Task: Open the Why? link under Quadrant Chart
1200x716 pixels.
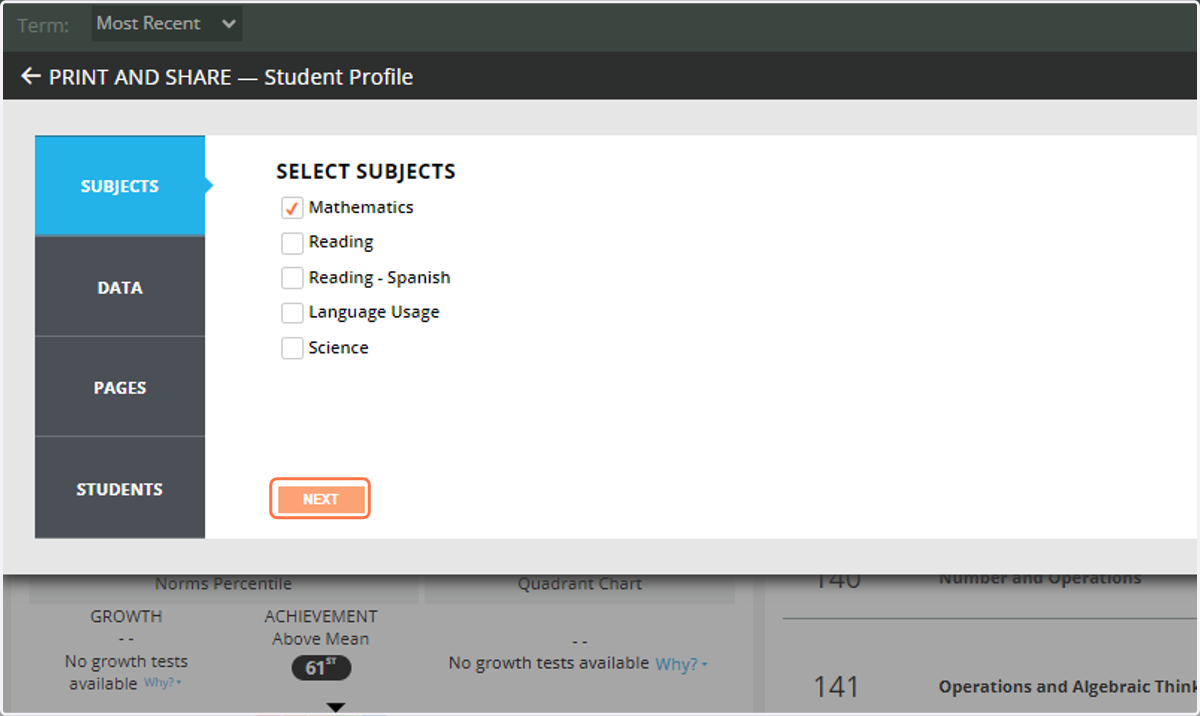Action: click(x=681, y=664)
